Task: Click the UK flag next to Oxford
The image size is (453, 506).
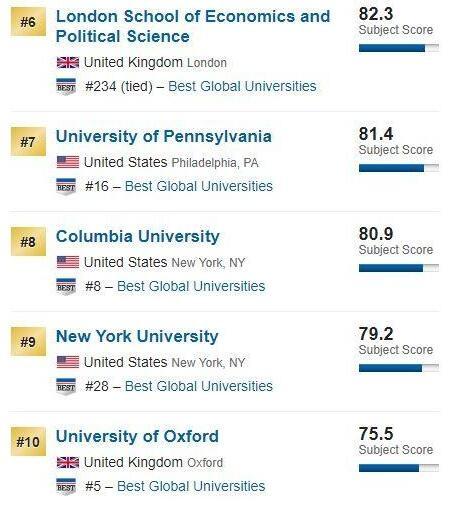Action: coord(68,462)
